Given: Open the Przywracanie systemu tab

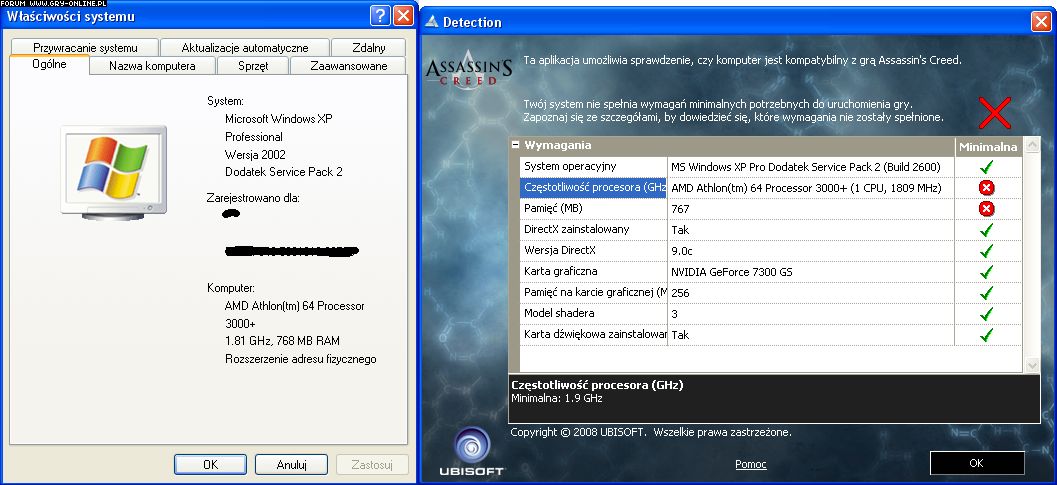Looking at the screenshot, I should click(x=85, y=47).
